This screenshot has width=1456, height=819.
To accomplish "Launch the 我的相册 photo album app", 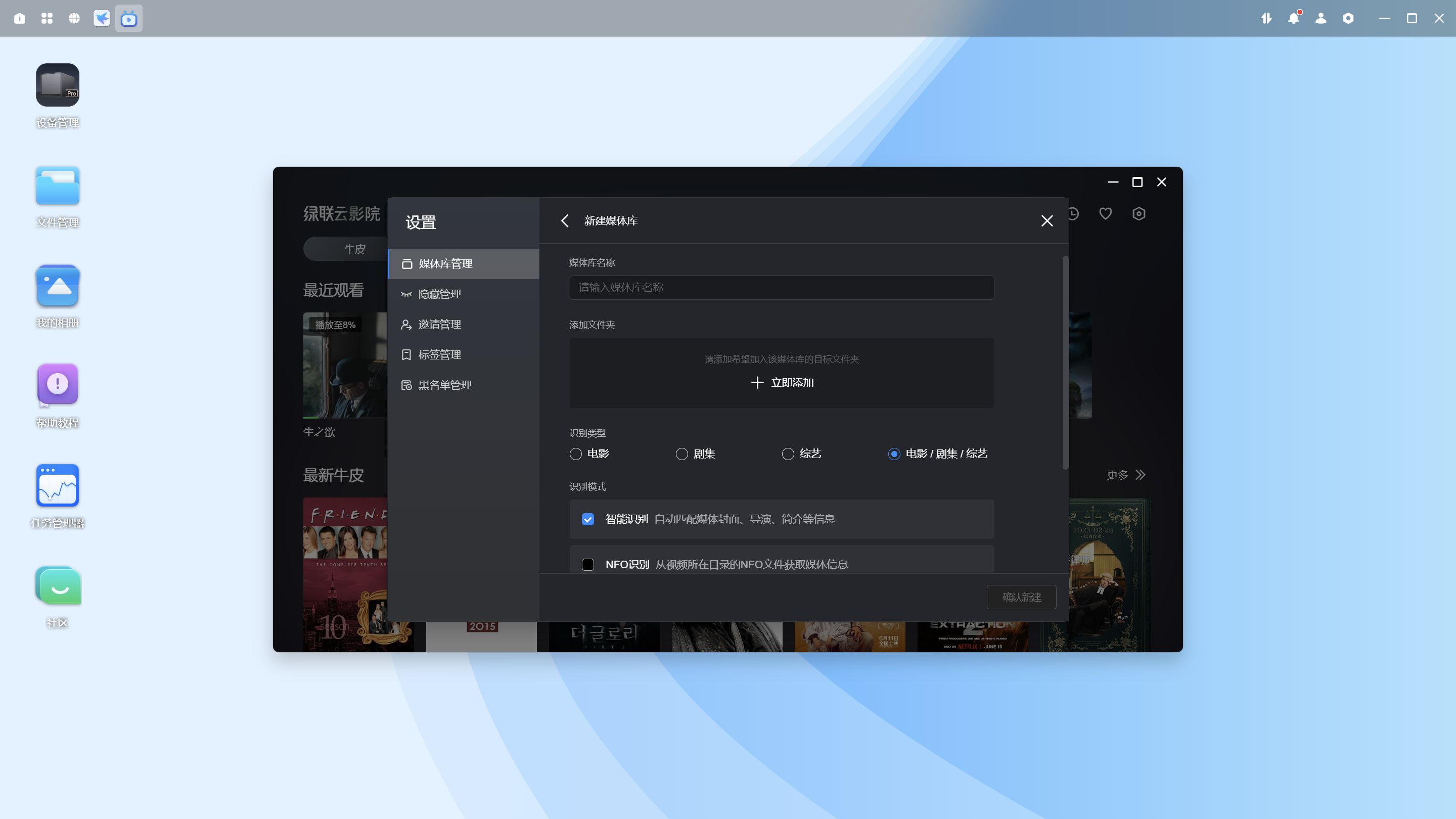I will tap(57, 286).
